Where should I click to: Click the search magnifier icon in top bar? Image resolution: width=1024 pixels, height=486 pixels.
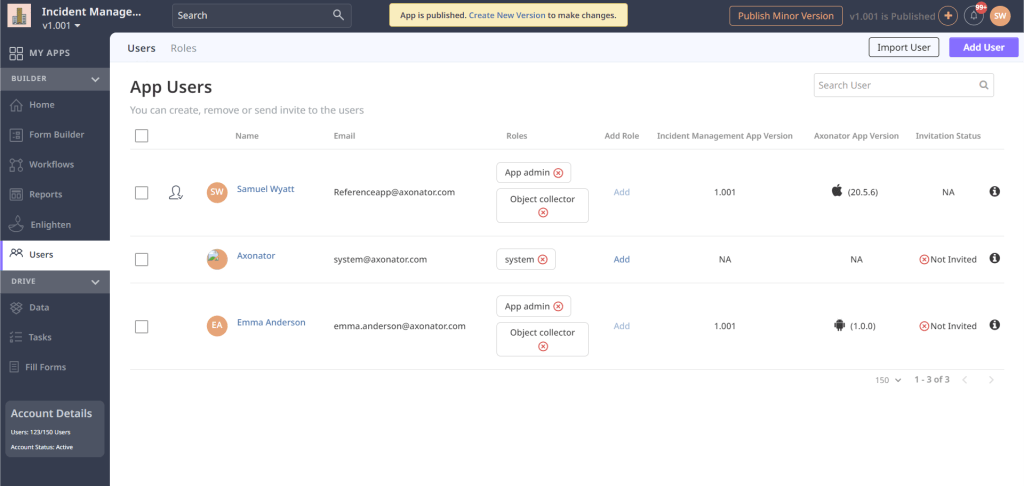click(x=339, y=15)
